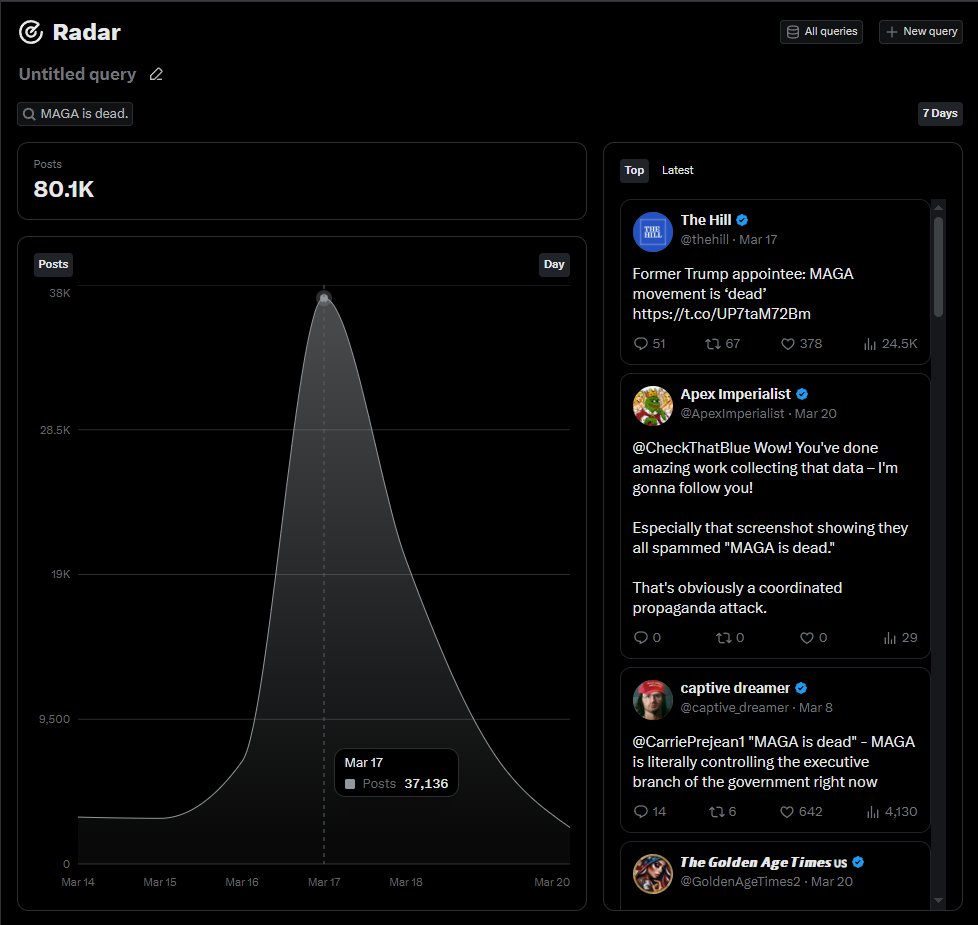This screenshot has height=925, width=978.
Task: Click the search magnifier icon in query box
Action: click(x=29, y=114)
